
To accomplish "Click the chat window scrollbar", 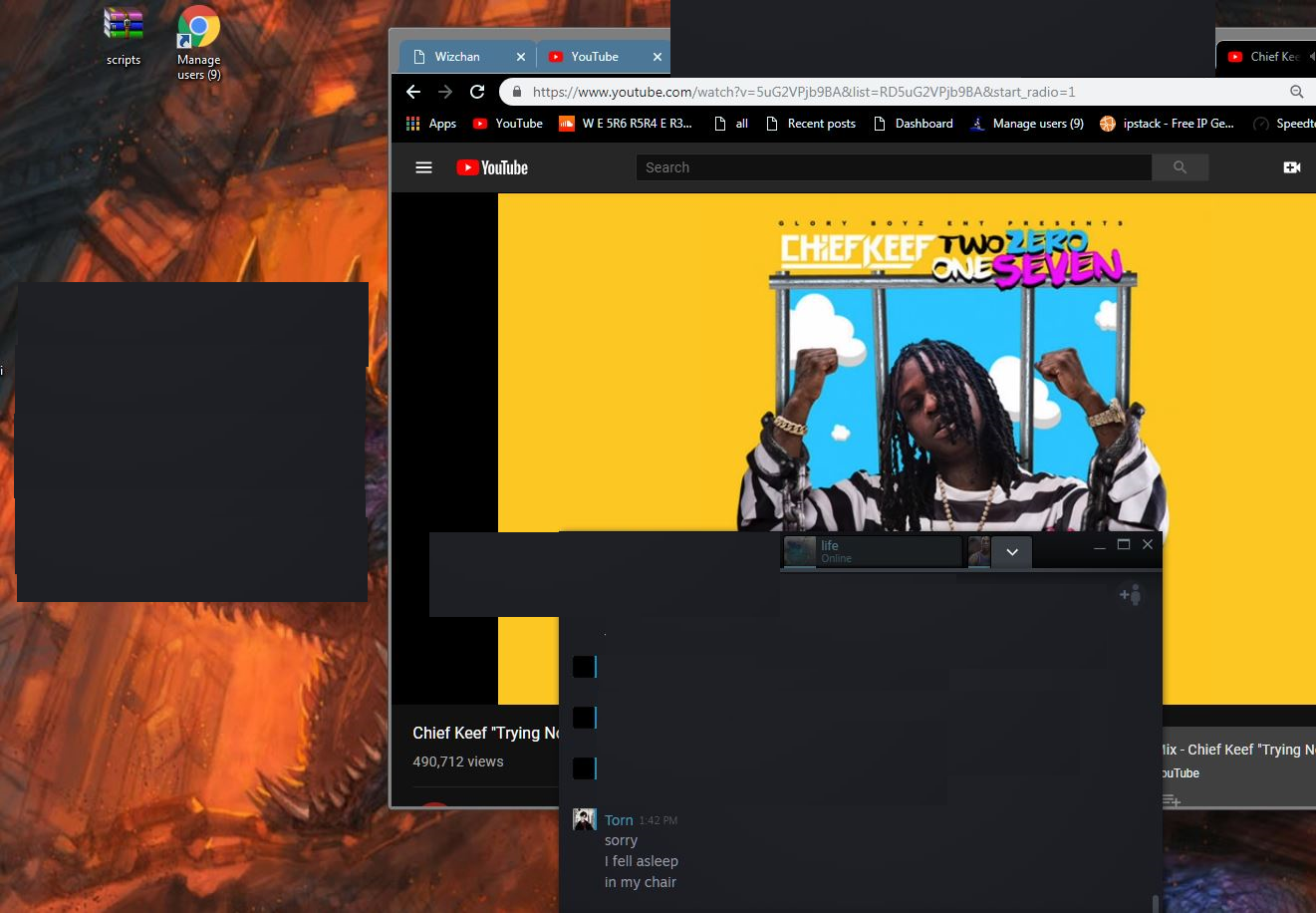I will pos(1156,904).
